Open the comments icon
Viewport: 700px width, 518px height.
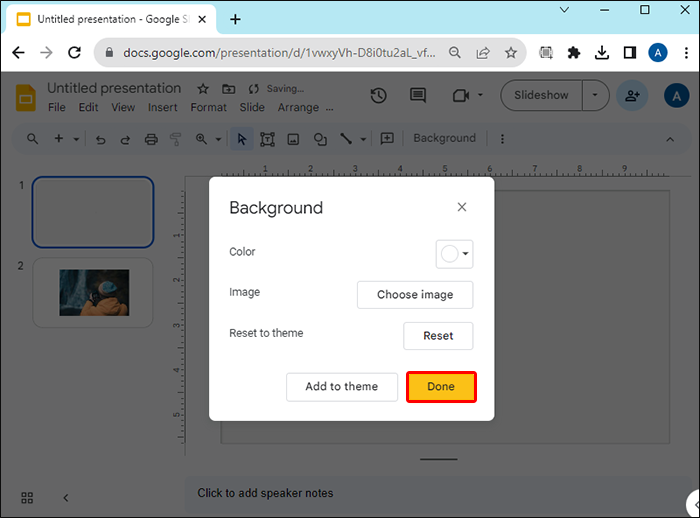pos(418,95)
